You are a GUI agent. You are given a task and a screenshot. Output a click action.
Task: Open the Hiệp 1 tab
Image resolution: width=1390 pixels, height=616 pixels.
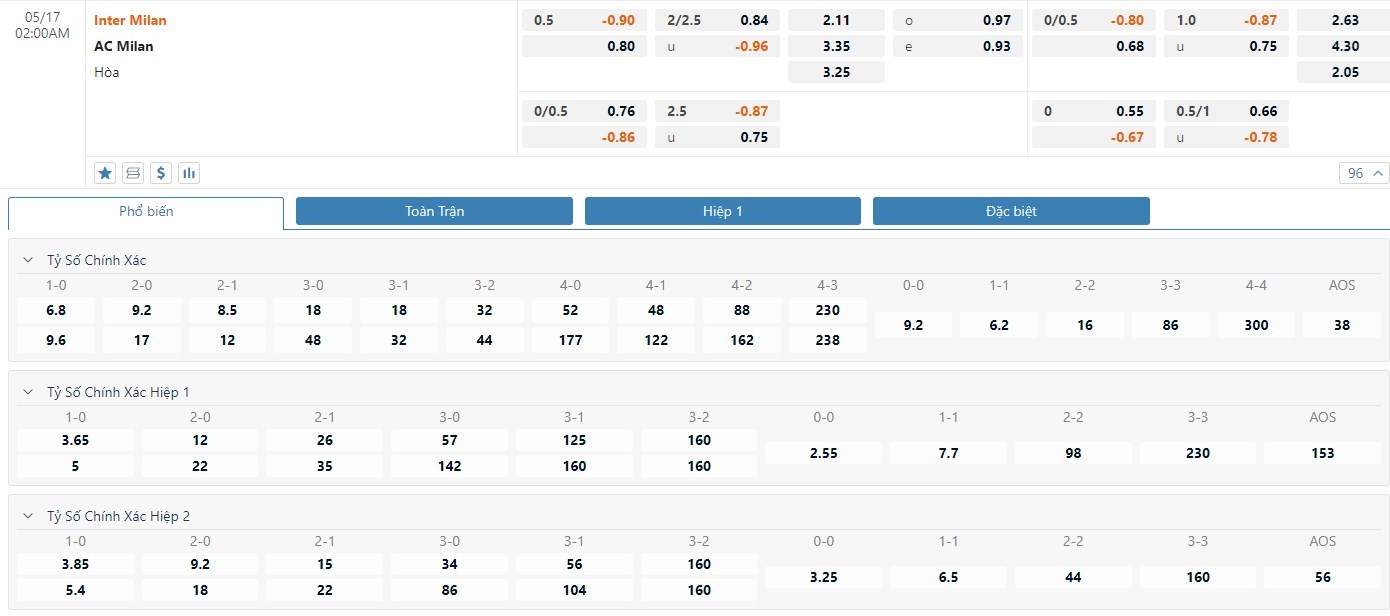point(722,211)
